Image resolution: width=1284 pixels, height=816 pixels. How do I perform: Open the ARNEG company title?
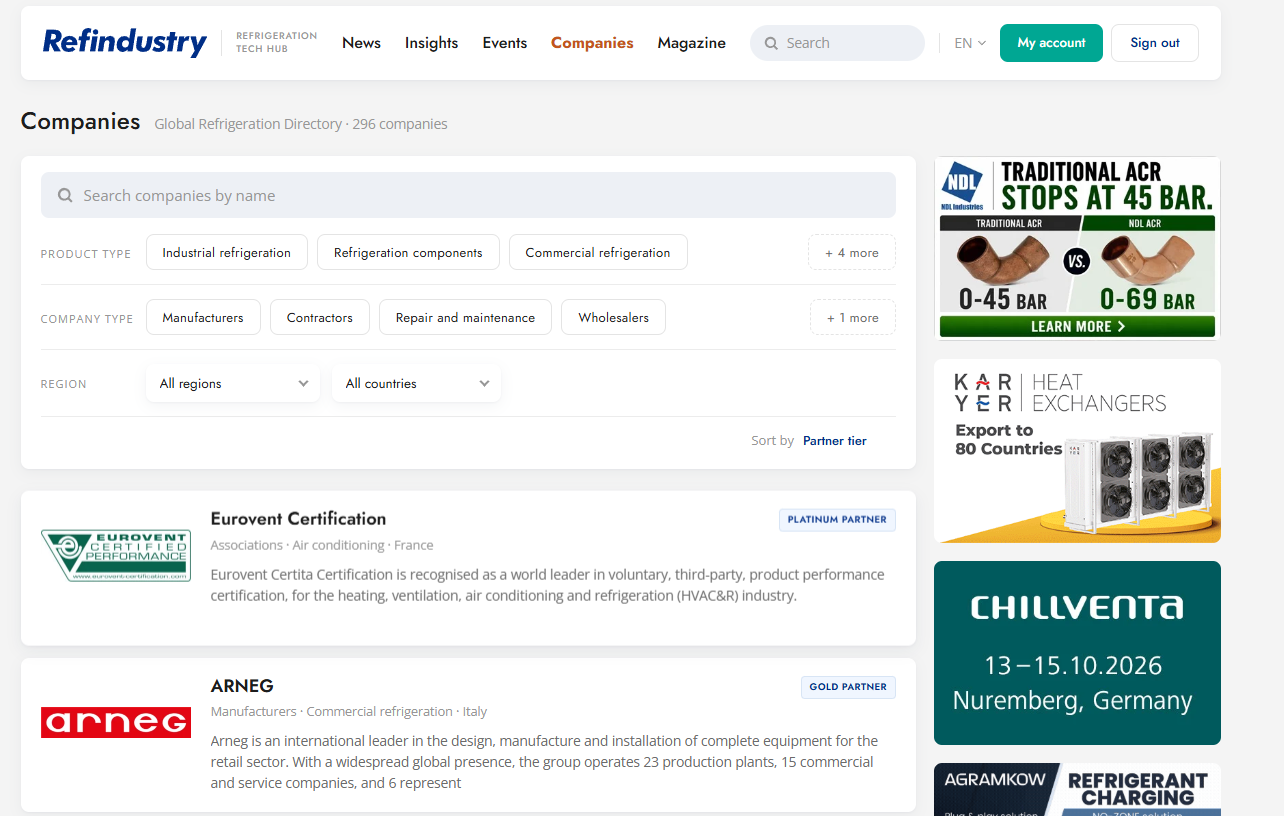[x=242, y=686]
